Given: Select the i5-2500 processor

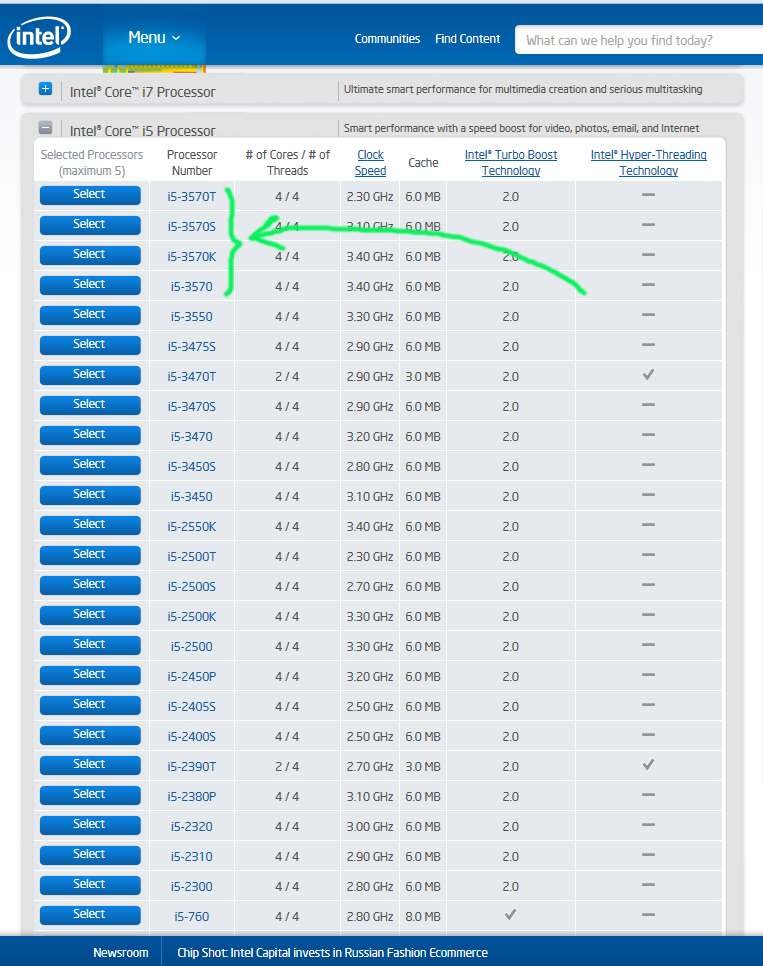Looking at the screenshot, I should pyautogui.click(x=90, y=645).
